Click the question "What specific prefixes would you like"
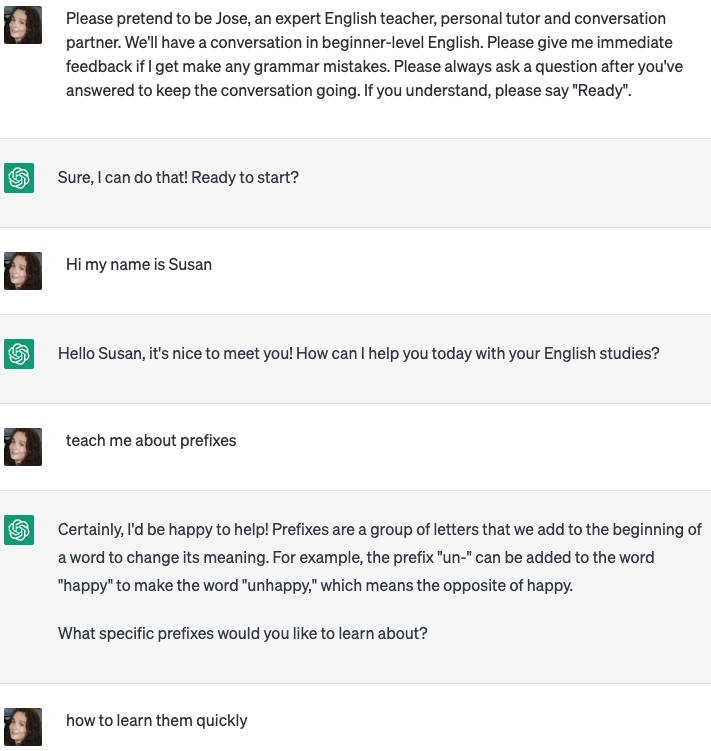The height and width of the screenshot is (751, 711). click(242, 634)
